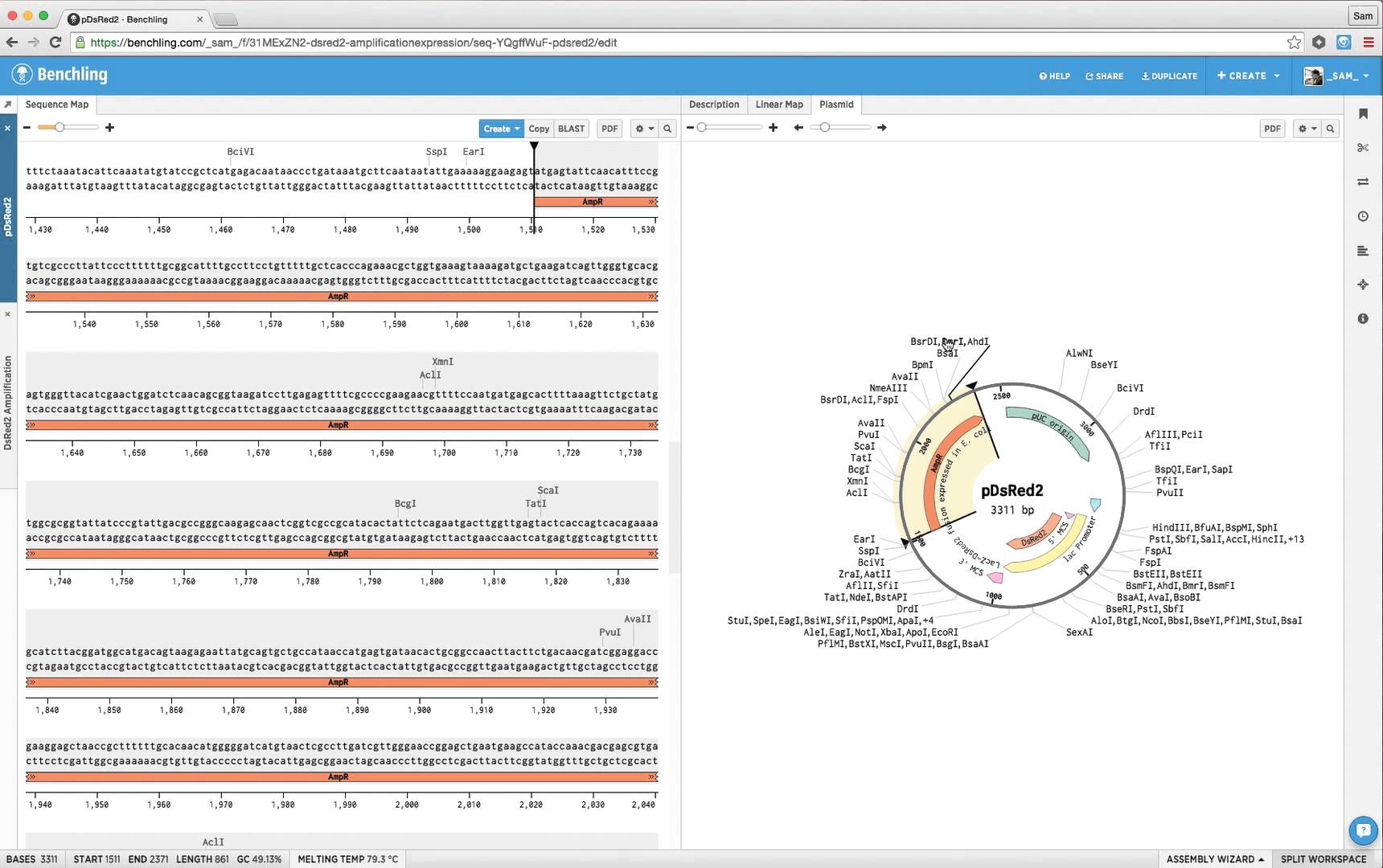Click the search magnifier in the map toolbar

click(x=668, y=129)
